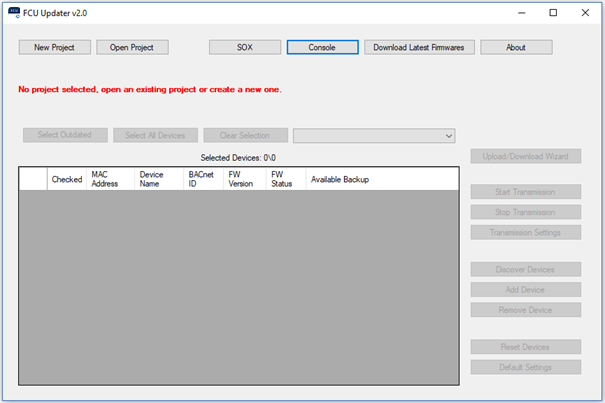This screenshot has height=403, width=605.
Task: Open an existing project with Open Project
Action: pyautogui.click(x=132, y=47)
